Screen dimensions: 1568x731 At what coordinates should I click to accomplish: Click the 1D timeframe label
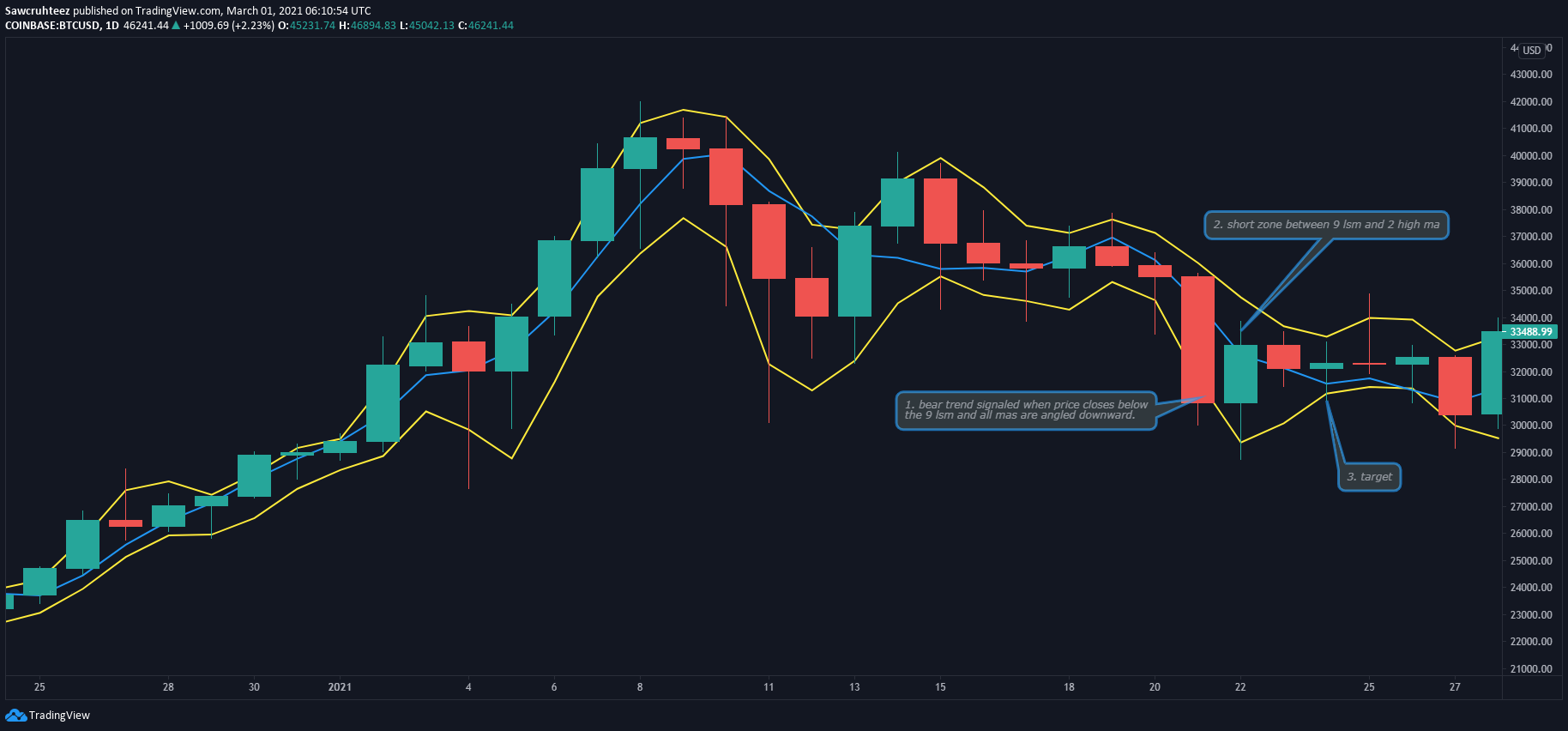click(x=112, y=26)
